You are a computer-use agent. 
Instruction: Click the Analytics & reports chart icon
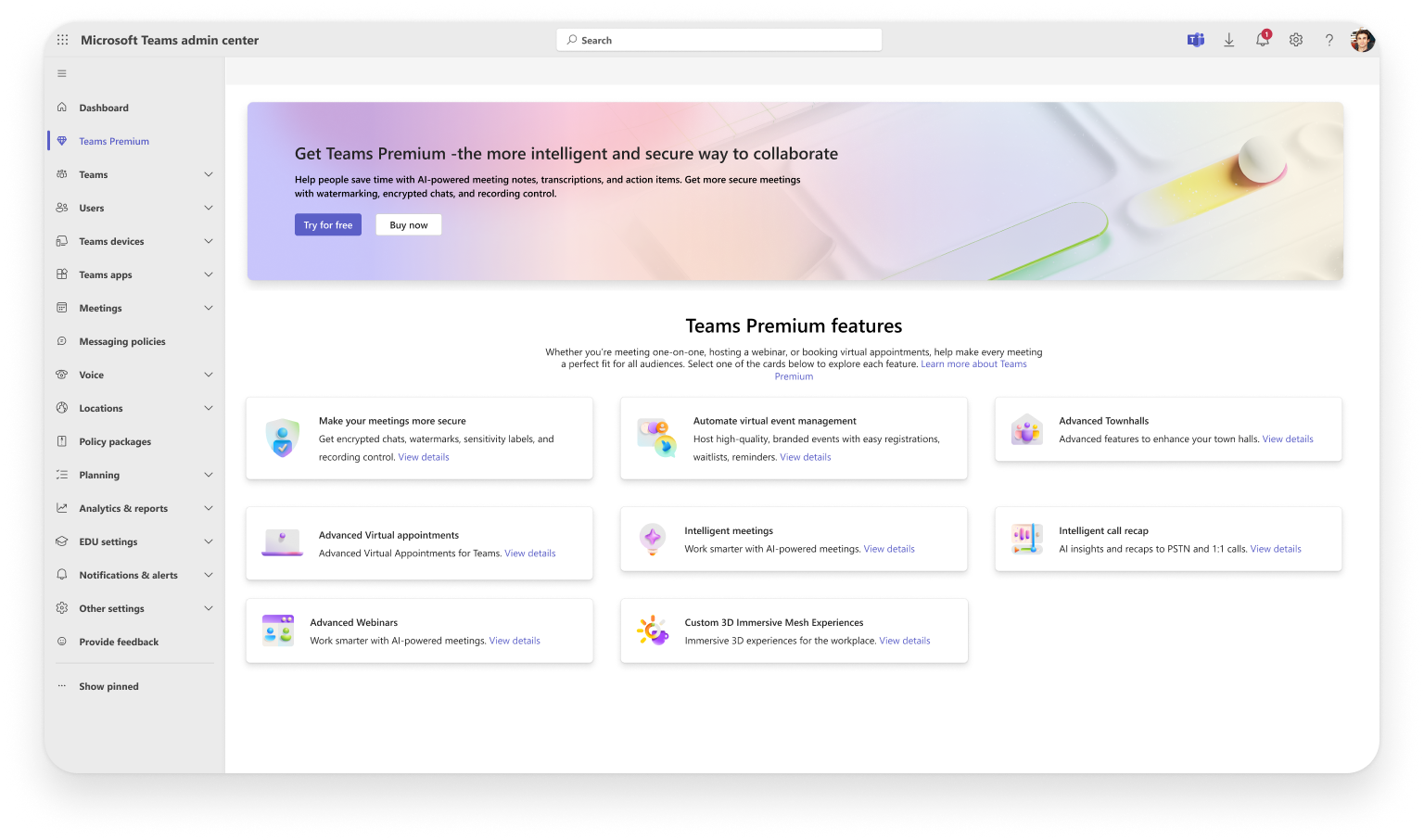click(x=62, y=508)
